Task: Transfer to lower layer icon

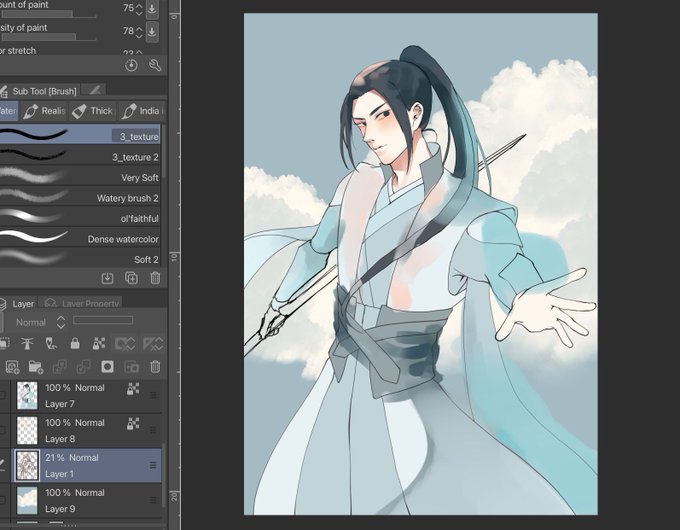Action: [59, 367]
